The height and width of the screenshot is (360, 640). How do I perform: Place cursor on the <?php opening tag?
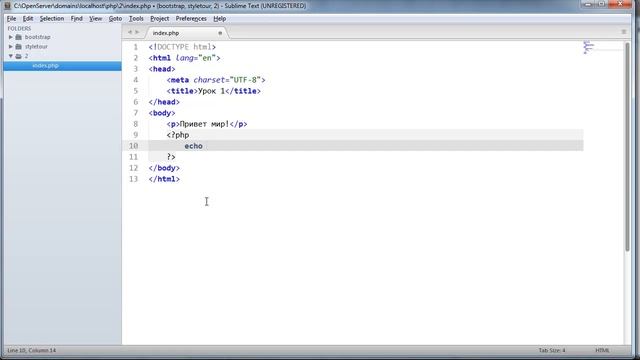[178, 135]
